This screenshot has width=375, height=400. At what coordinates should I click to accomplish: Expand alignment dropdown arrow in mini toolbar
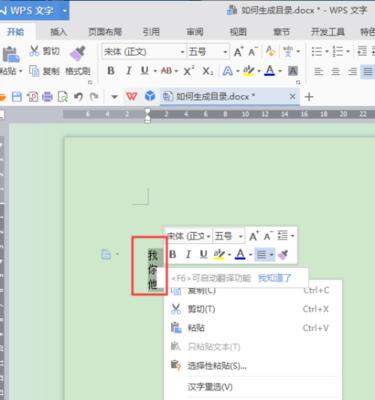(x=272, y=255)
